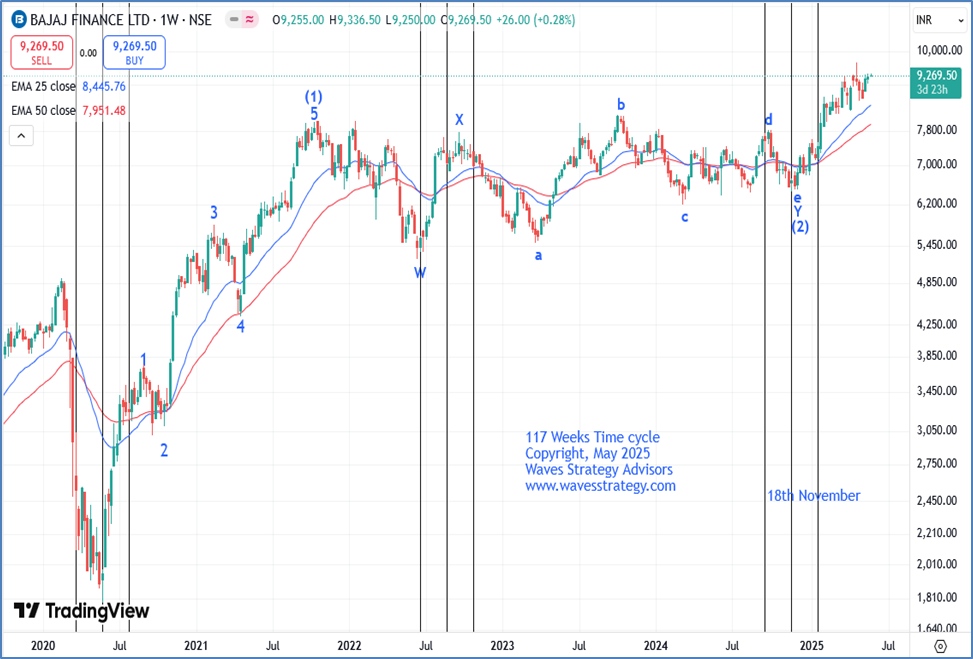Select the 'X' wave label

tap(459, 120)
